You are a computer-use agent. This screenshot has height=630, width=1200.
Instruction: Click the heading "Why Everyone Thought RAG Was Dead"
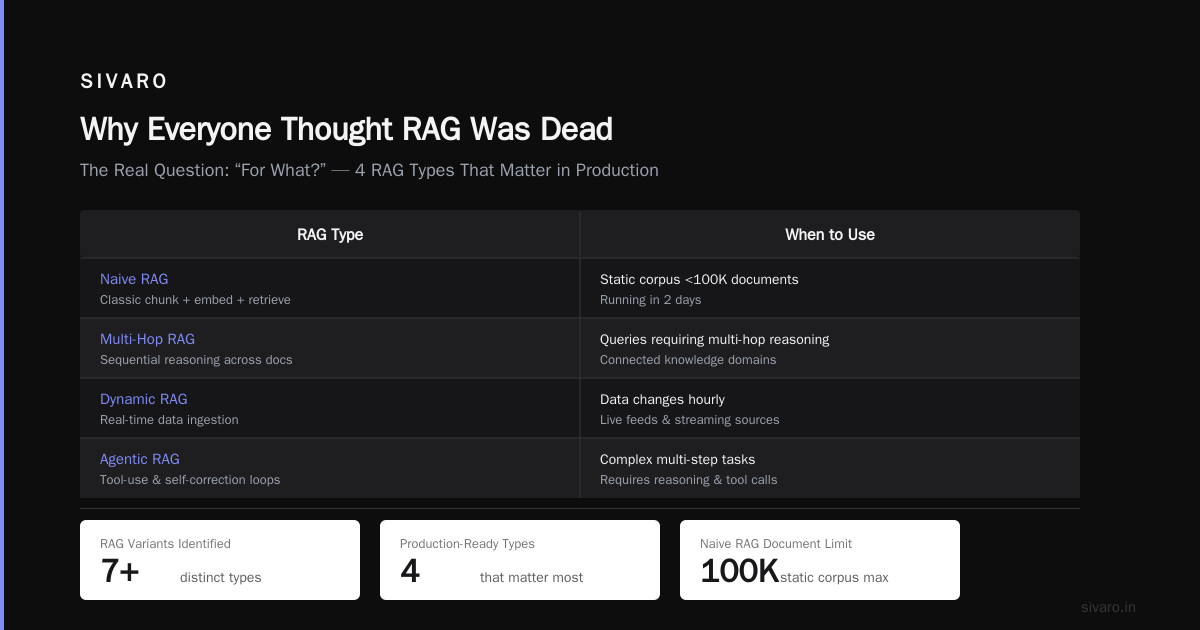point(346,129)
